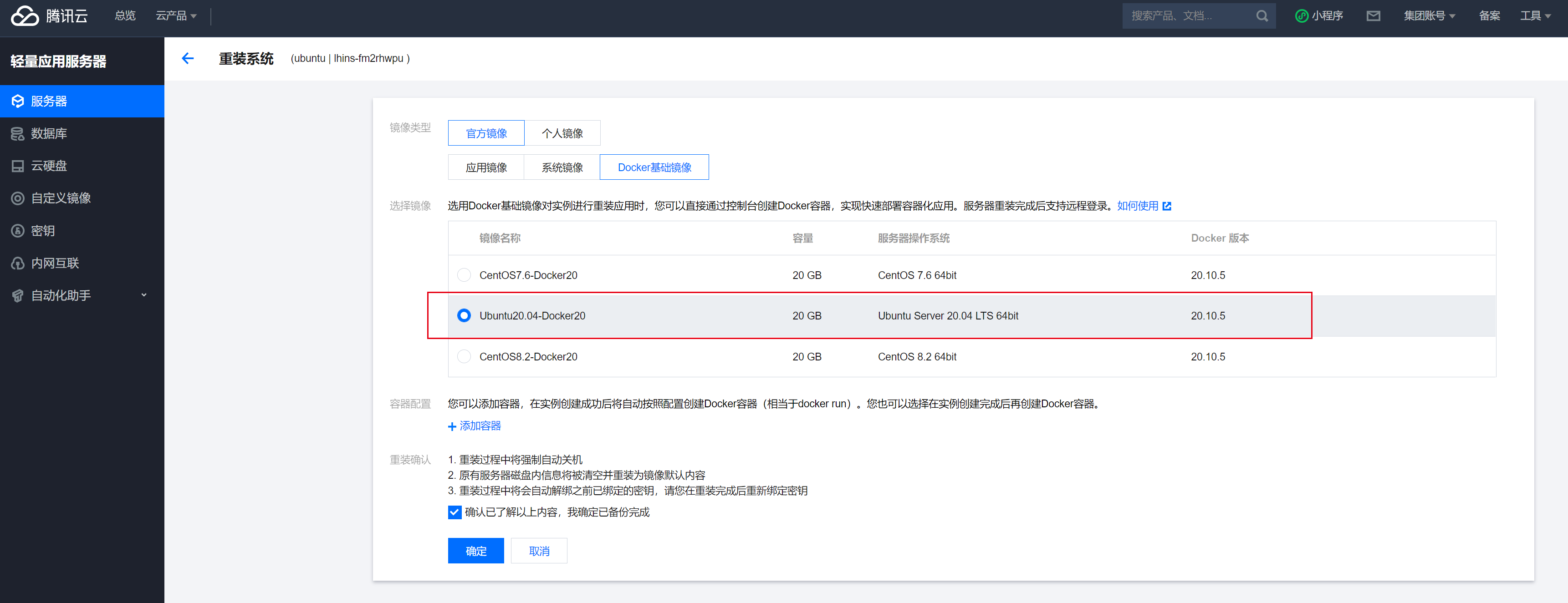Image resolution: width=1568 pixels, height=603 pixels.
Task: Click the CentOS 8.2 64bit cell
Action: click(x=917, y=357)
